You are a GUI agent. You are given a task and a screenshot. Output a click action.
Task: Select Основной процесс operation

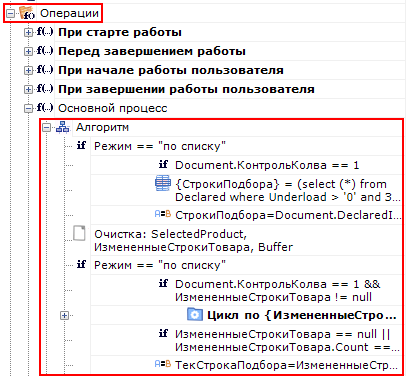click(x=113, y=108)
